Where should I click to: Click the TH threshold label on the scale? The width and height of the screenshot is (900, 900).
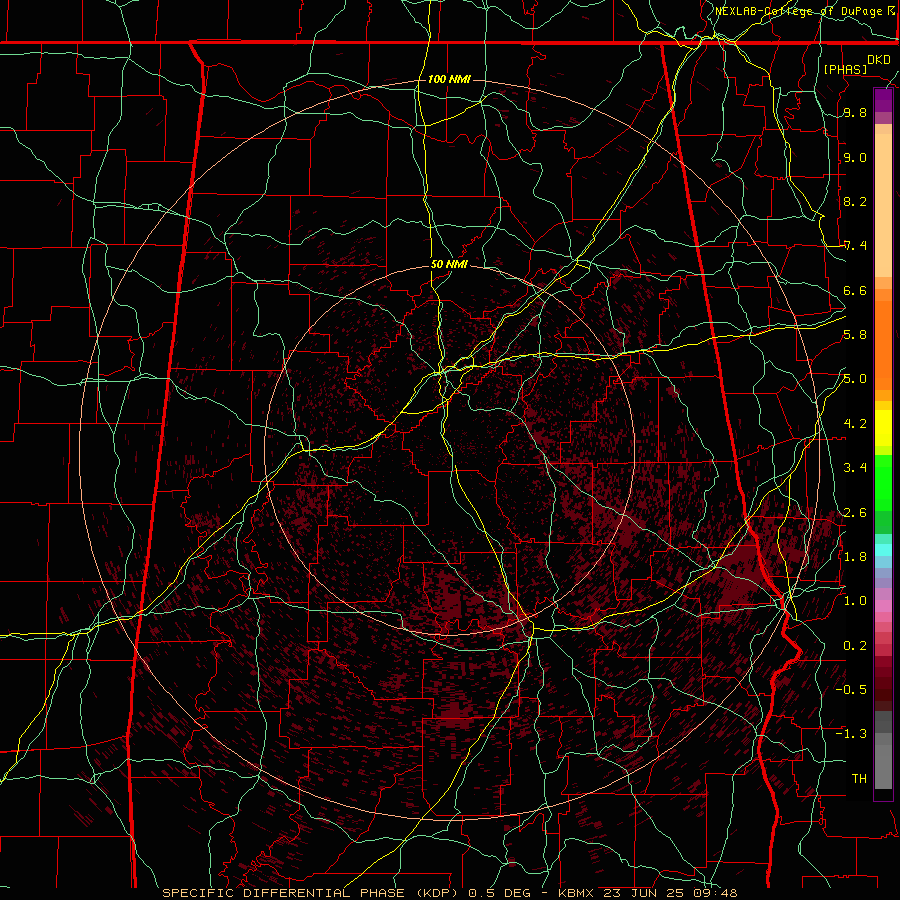pos(859,778)
